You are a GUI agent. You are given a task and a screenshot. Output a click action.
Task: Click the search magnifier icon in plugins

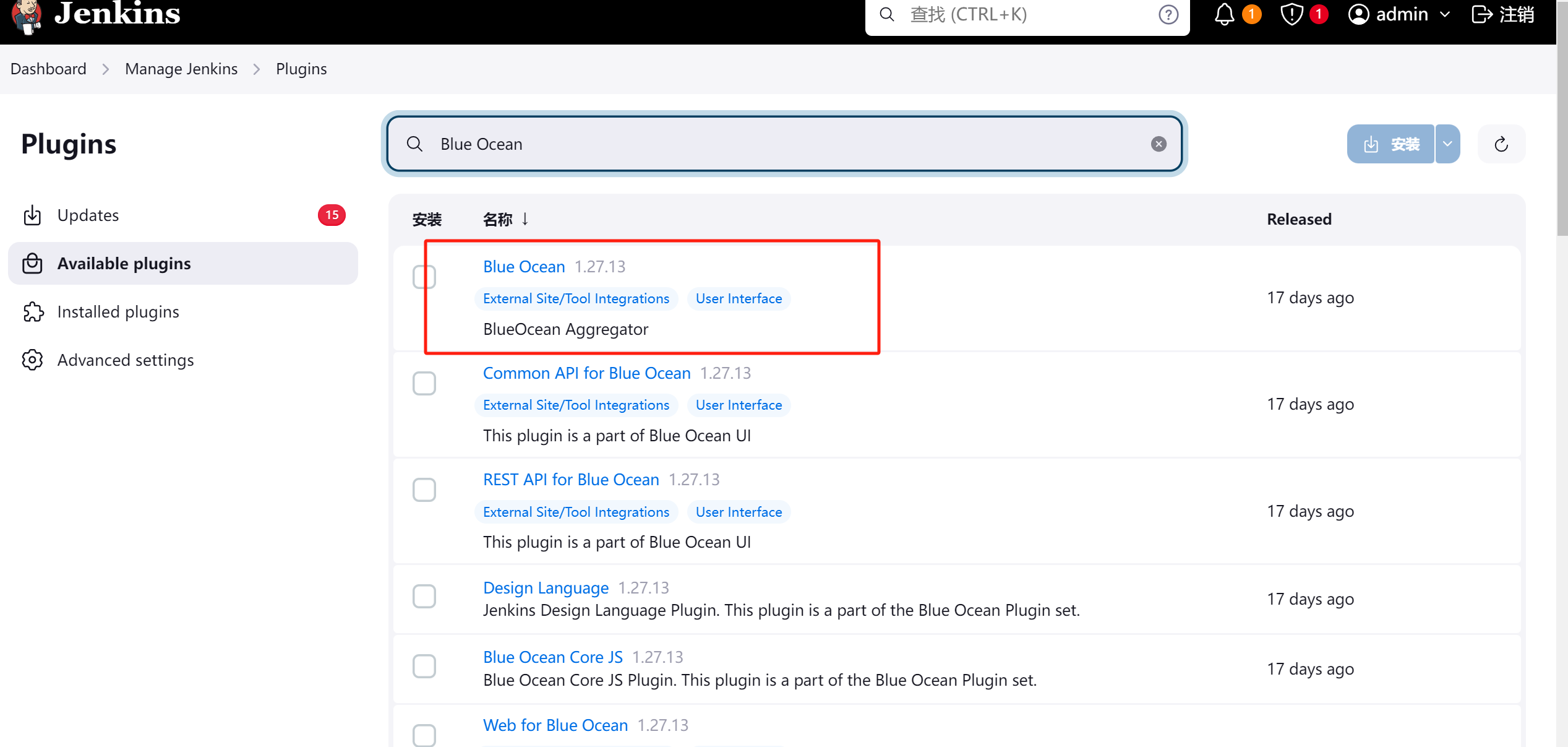tap(413, 144)
